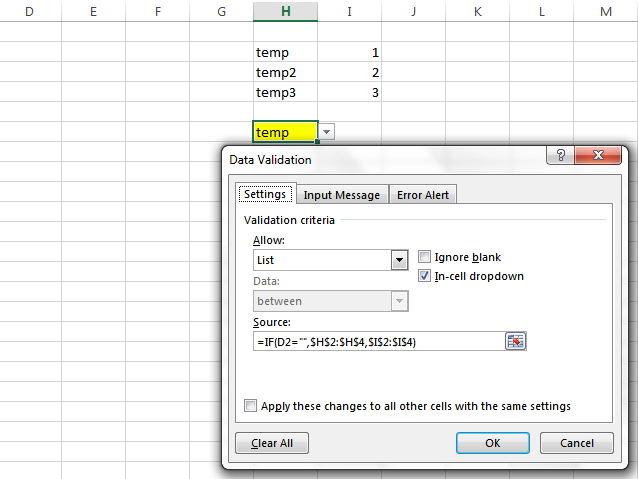Click the disabled Data between dropdown
Image resolution: width=638 pixels, height=479 pixels.
pyautogui.click(x=331, y=301)
